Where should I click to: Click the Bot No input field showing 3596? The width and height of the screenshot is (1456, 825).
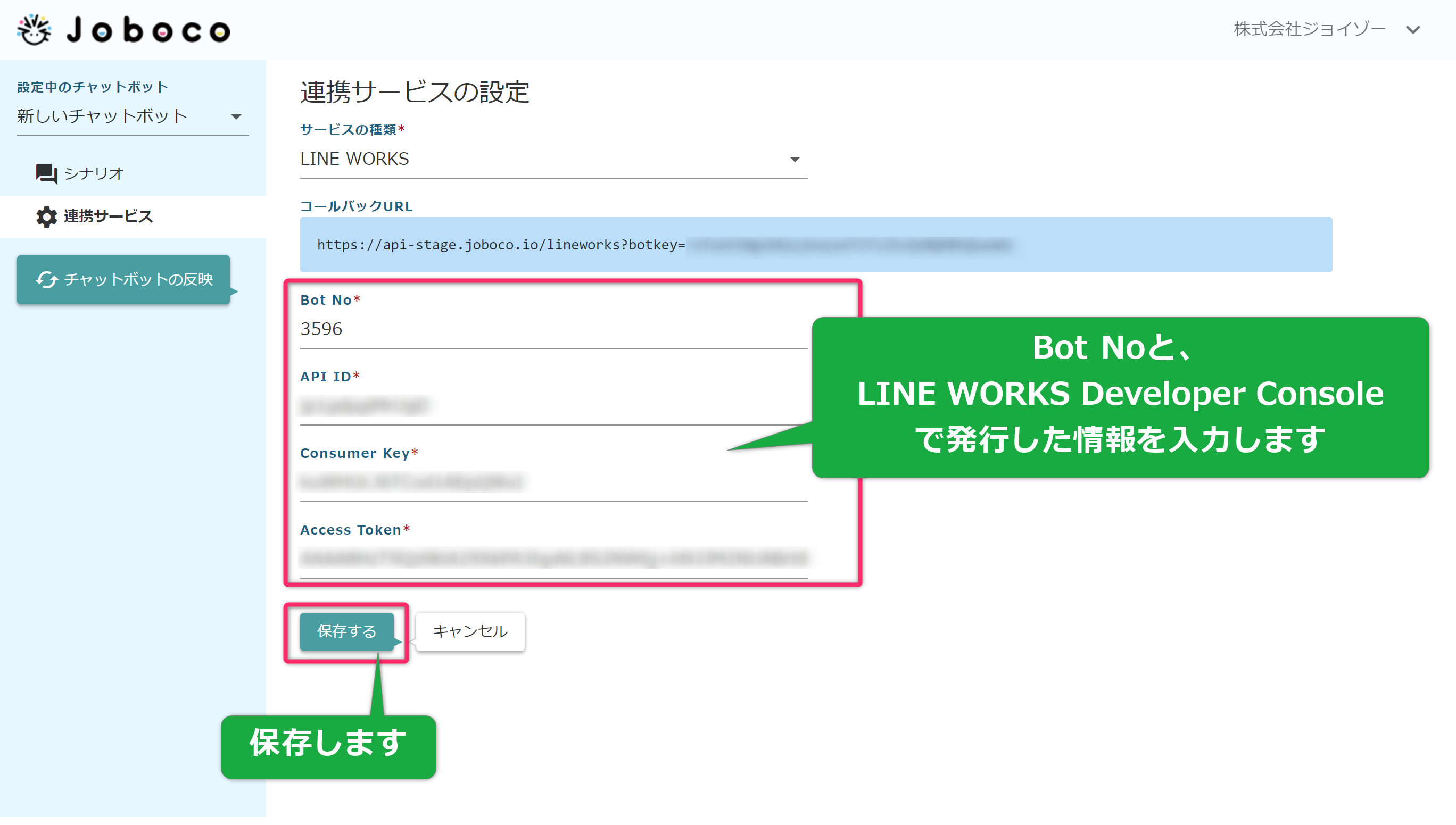(x=553, y=330)
